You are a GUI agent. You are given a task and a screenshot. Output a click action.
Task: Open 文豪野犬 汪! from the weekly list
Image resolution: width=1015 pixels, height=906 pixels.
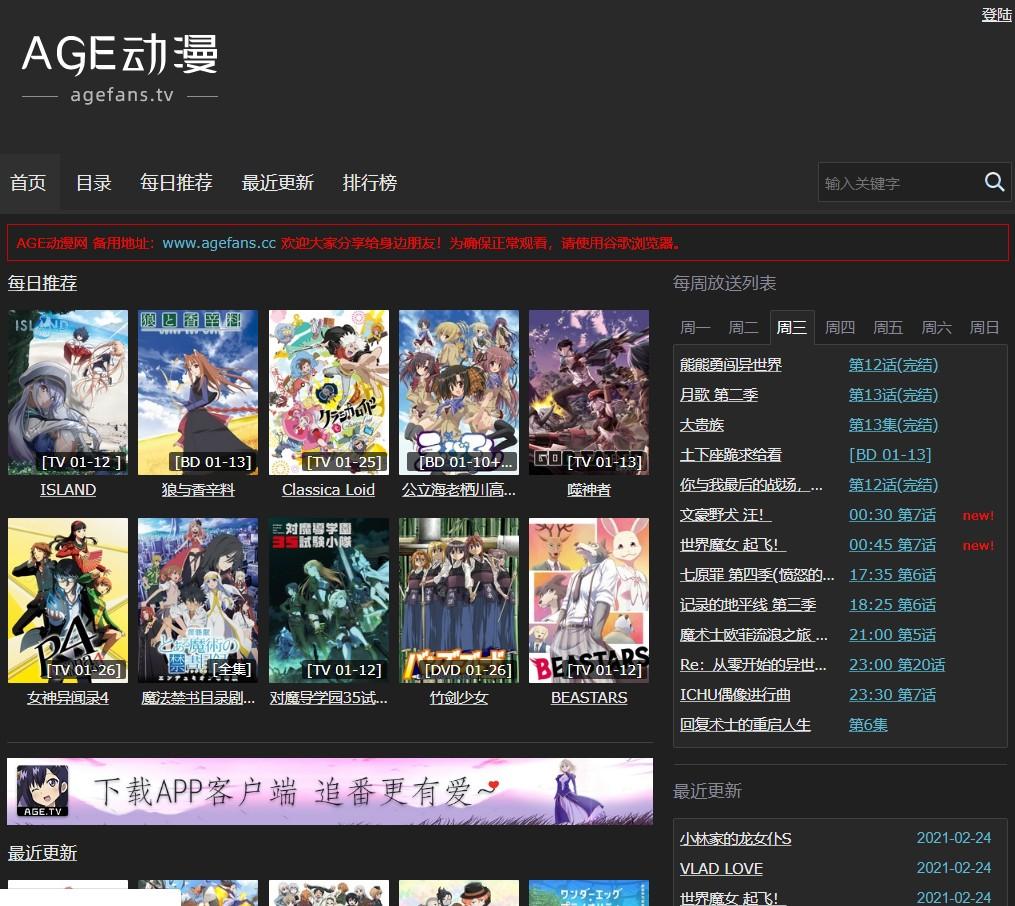point(725,515)
